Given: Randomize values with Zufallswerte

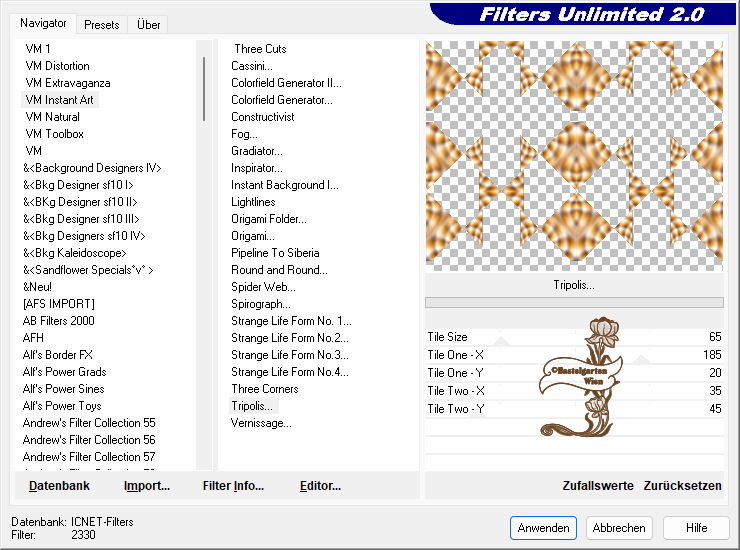Looking at the screenshot, I should pyautogui.click(x=598, y=486).
